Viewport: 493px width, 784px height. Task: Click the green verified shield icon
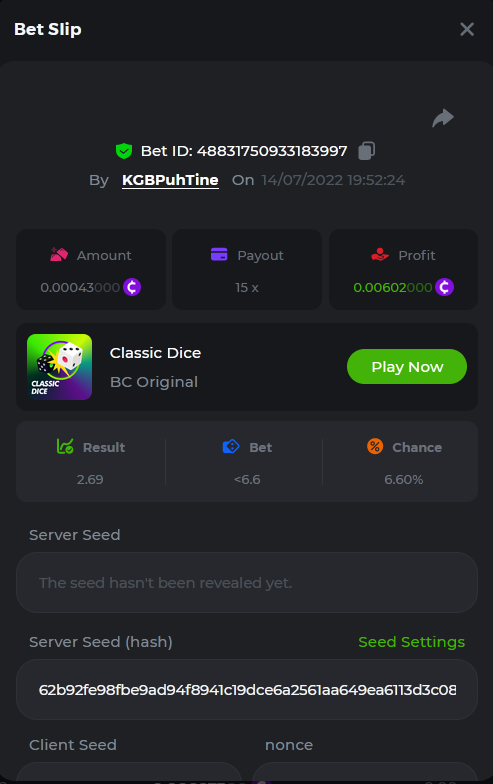(x=124, y=150)
